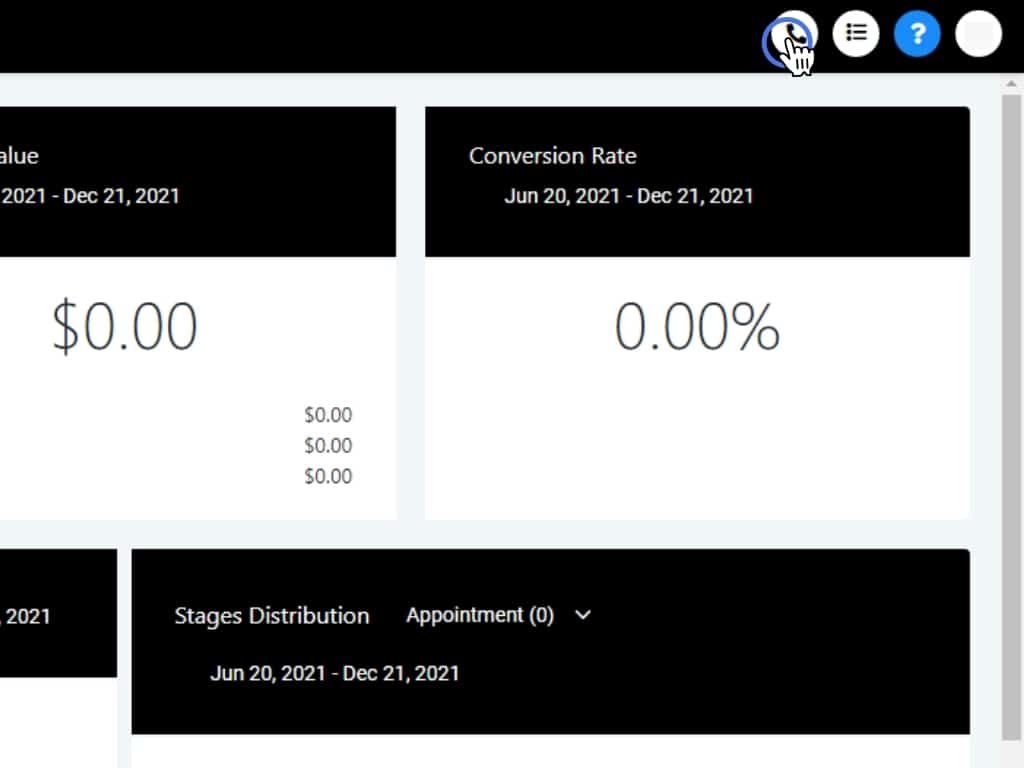Open the Appointment (0) pipeline dropdown

[x=480, y=615]
